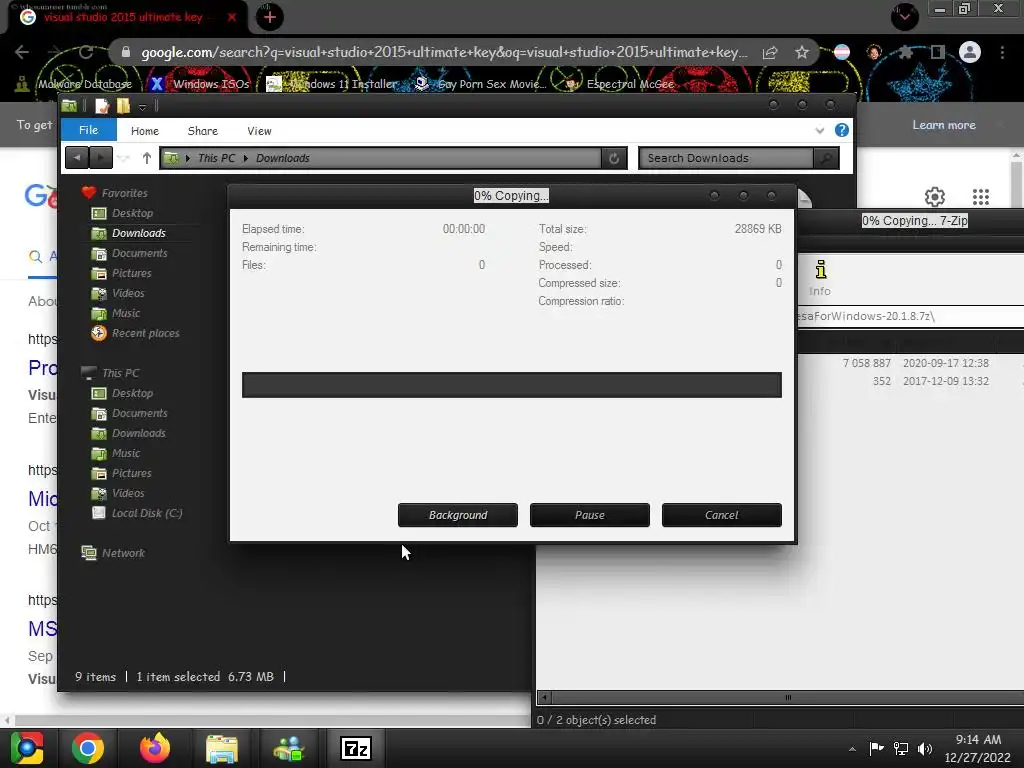
Task: Click the volume icon in system tray
Action: tap(925, 748)
